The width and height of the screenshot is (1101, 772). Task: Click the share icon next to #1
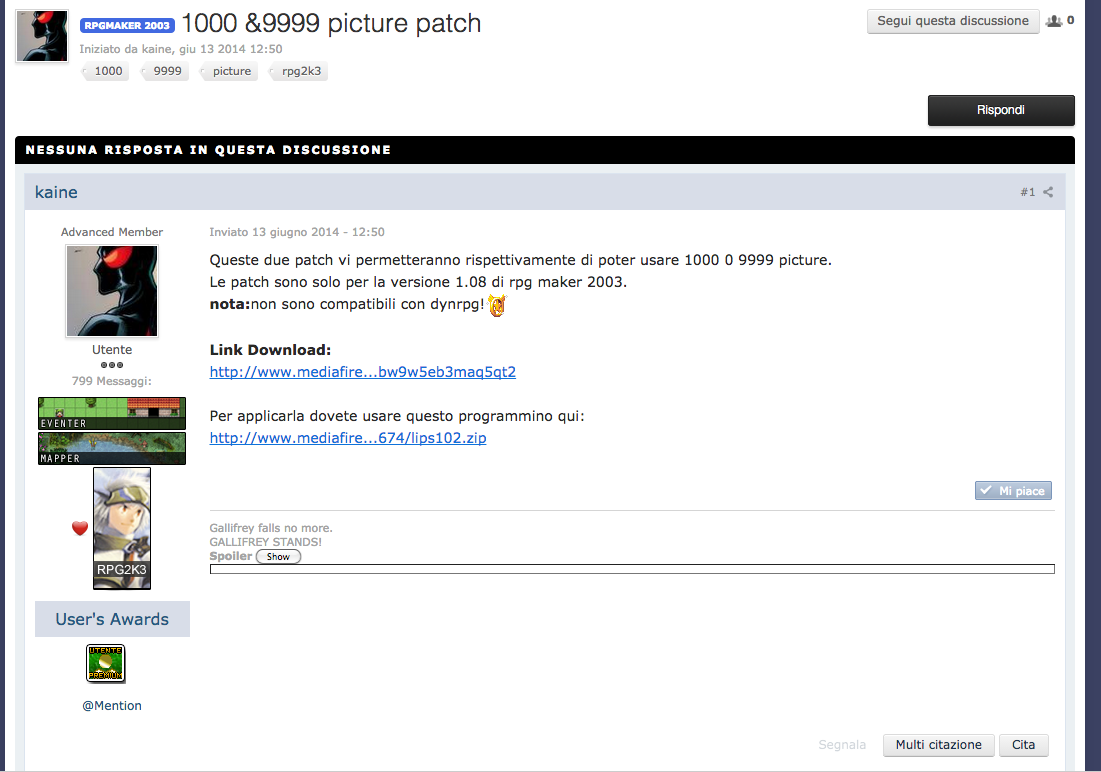coord(1048,192)
